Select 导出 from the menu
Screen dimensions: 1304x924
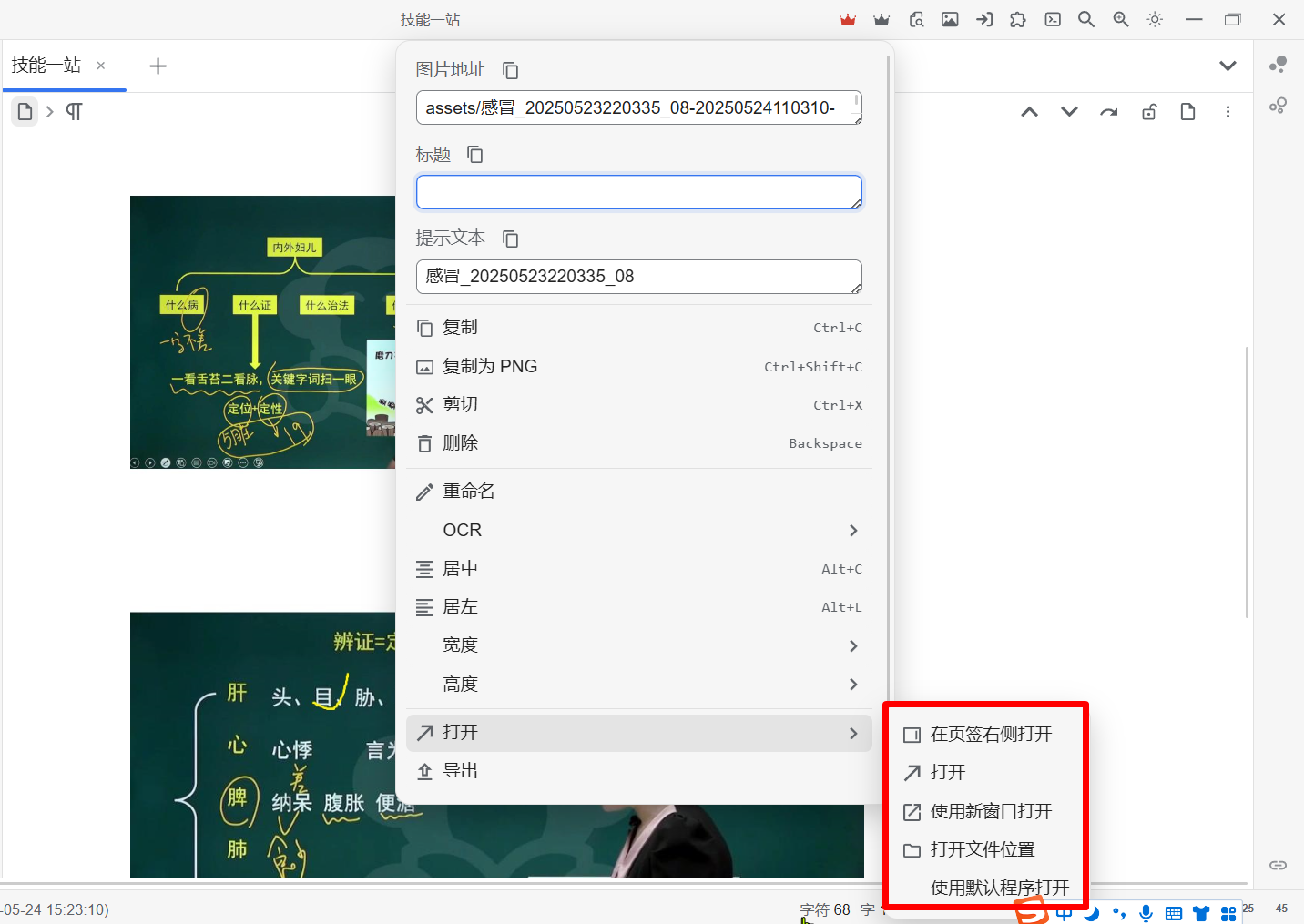639,771
